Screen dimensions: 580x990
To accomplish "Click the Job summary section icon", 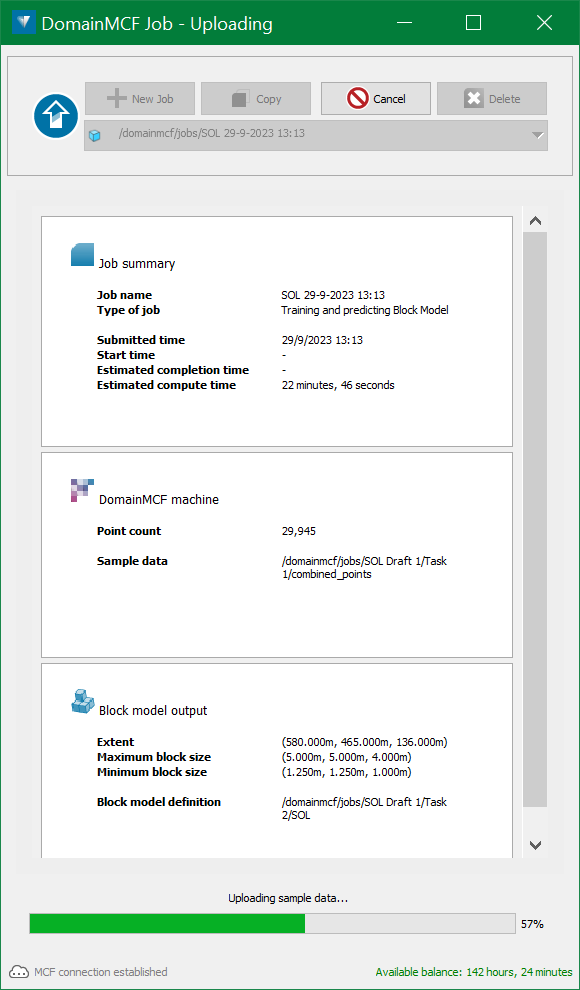I will pyautogui.click(x=82, y=254).
